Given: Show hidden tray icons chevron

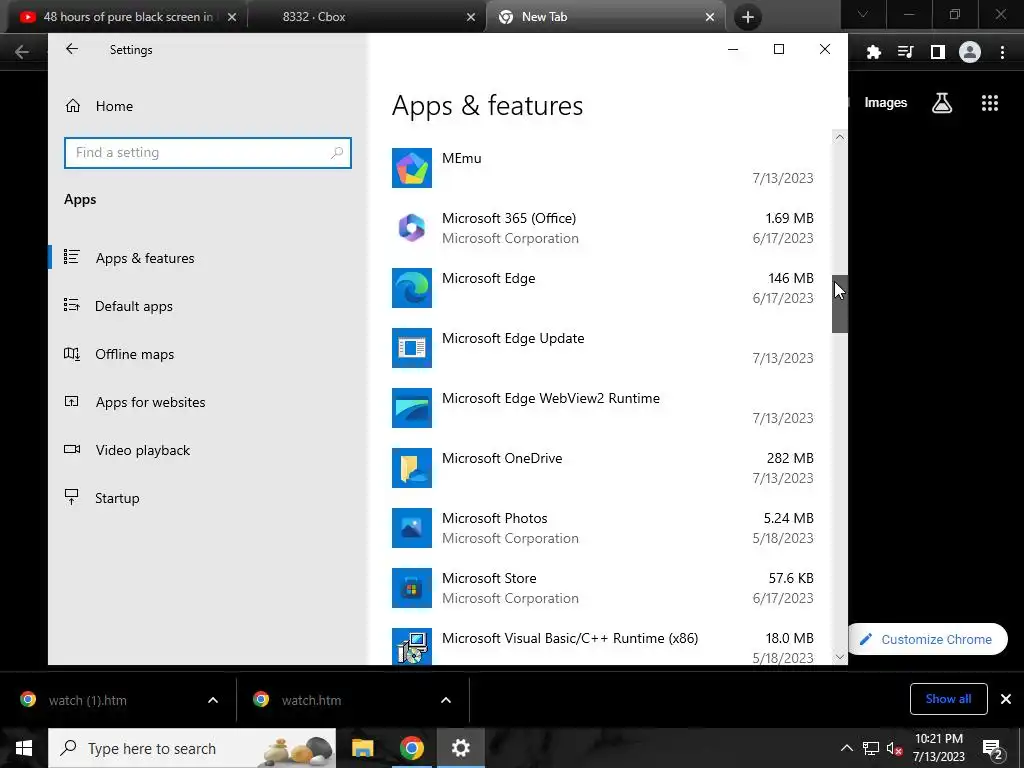Looking at the screenshot, I should point(846,748).
